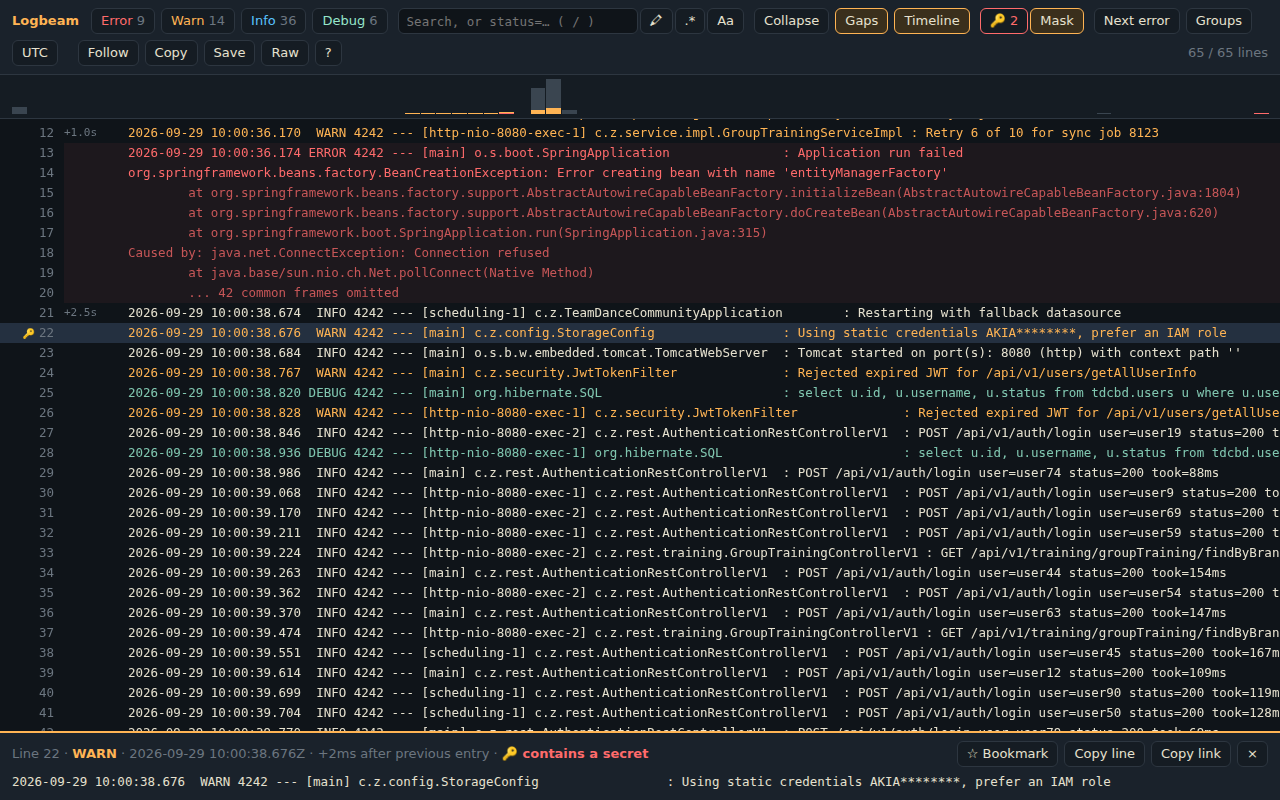Click the +1.0s gap marker on line 12
This screenshot has height=800, width=1280.
click(80, 133)
